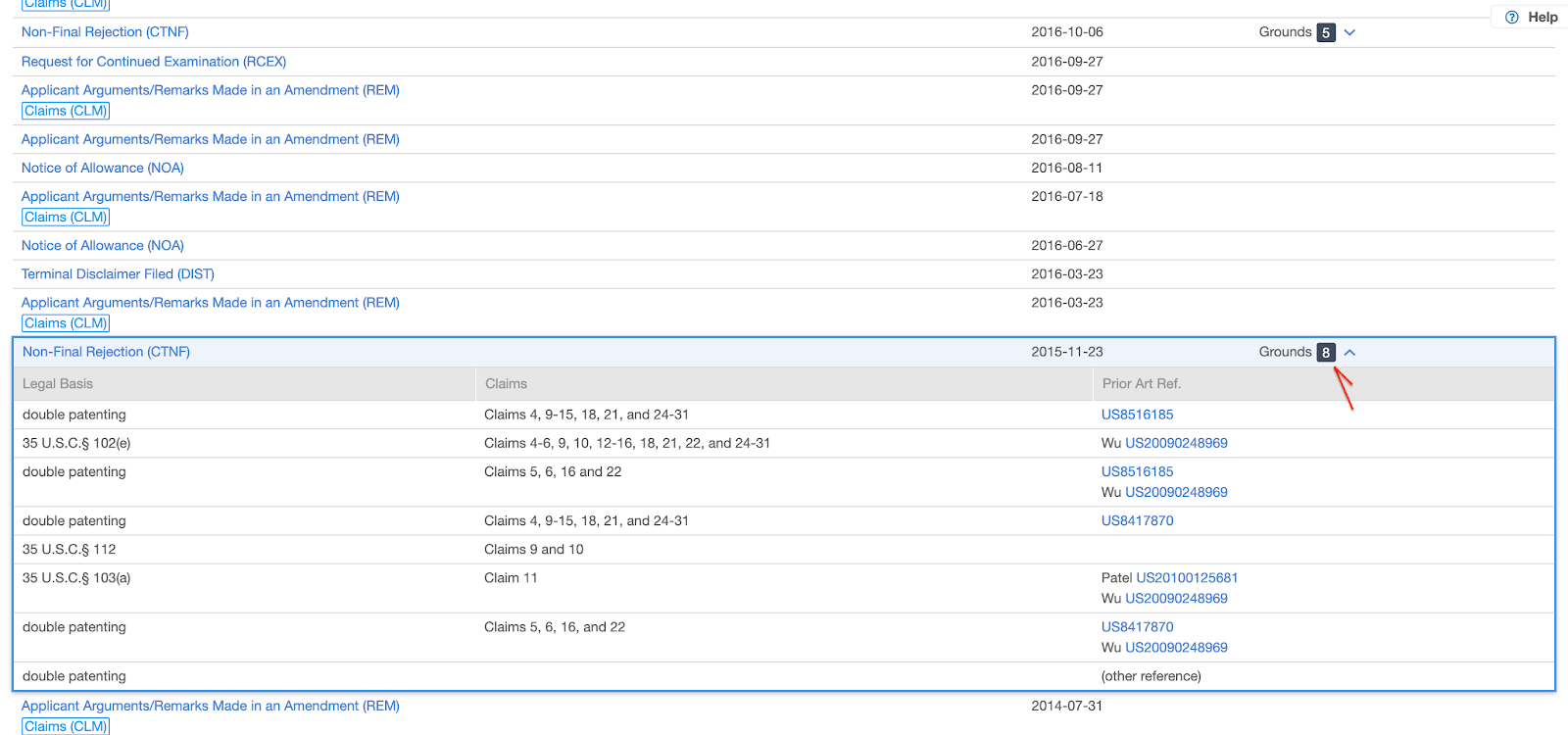This screenshot has height=735, width=1568.
Task: Click the Grounds count badge showing 5
Action: tap(1326, 32)
